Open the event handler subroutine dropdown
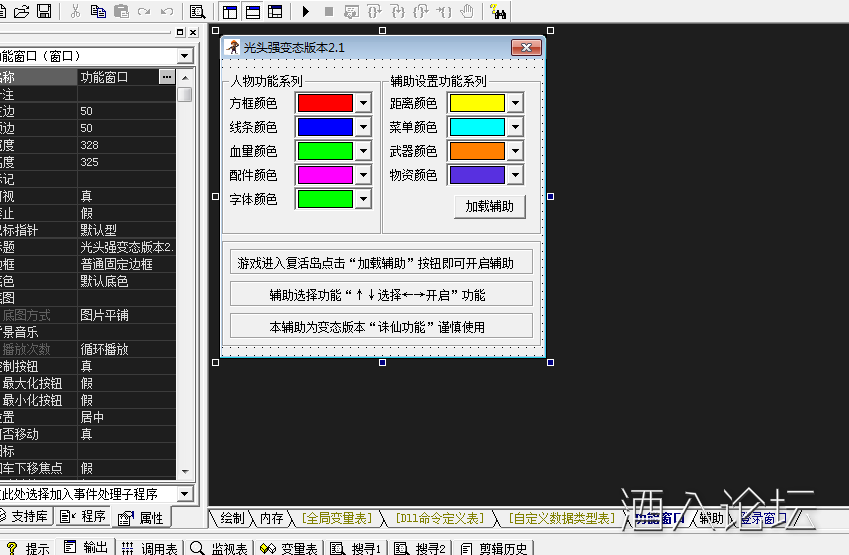 (184, 494)
